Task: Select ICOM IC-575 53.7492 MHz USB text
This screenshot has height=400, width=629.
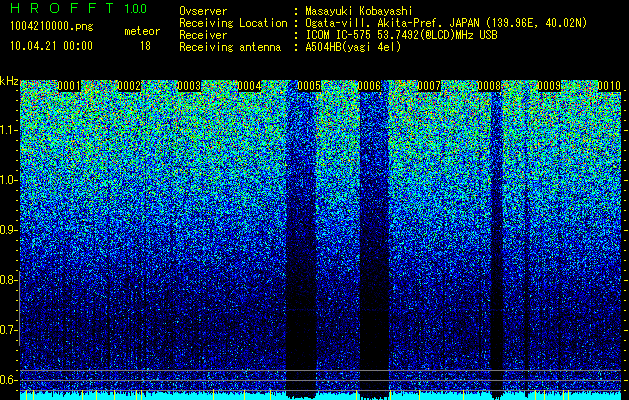Action: [x=401, y=35]
